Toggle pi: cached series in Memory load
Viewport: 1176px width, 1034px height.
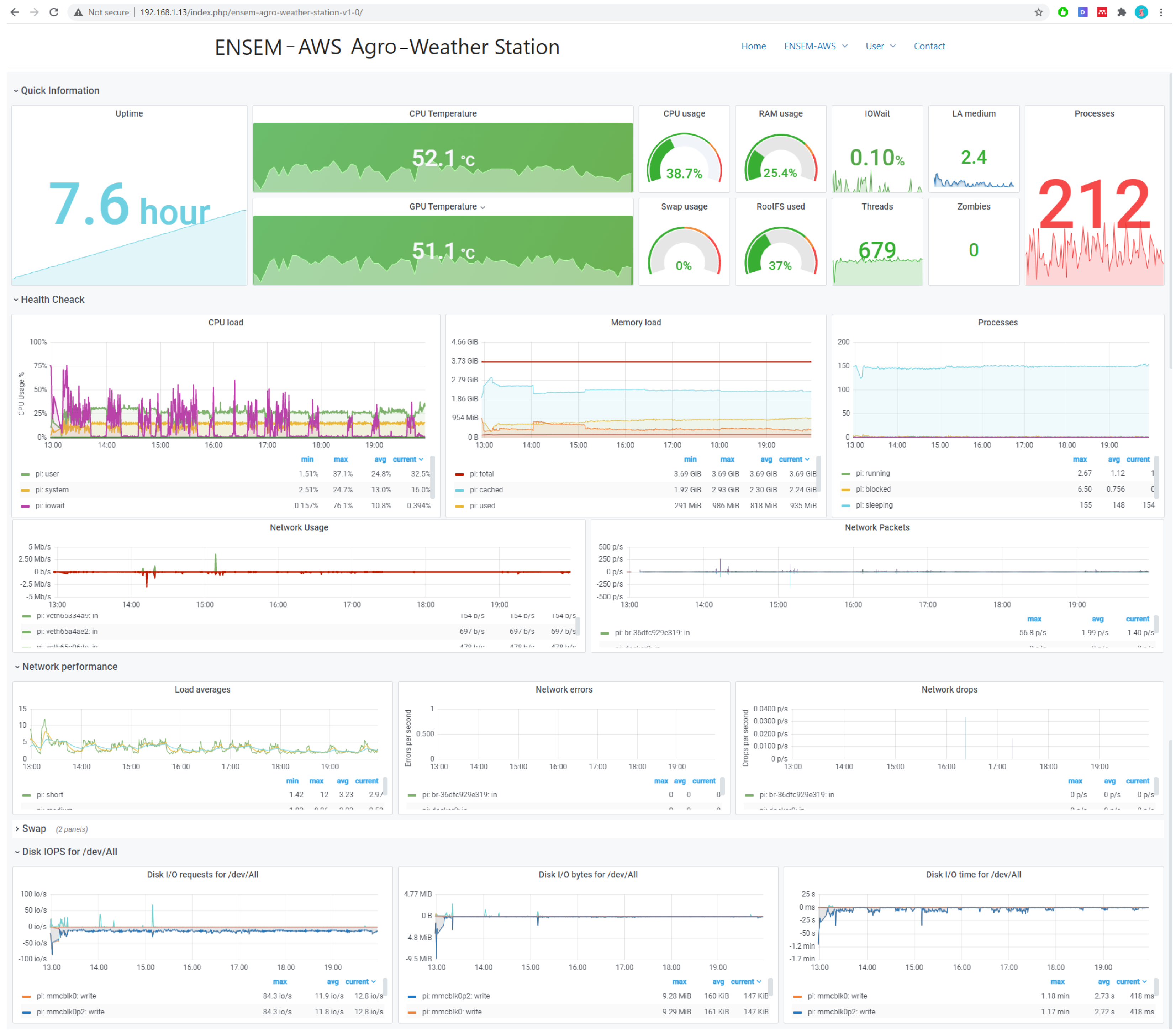[x=486, y=489]
